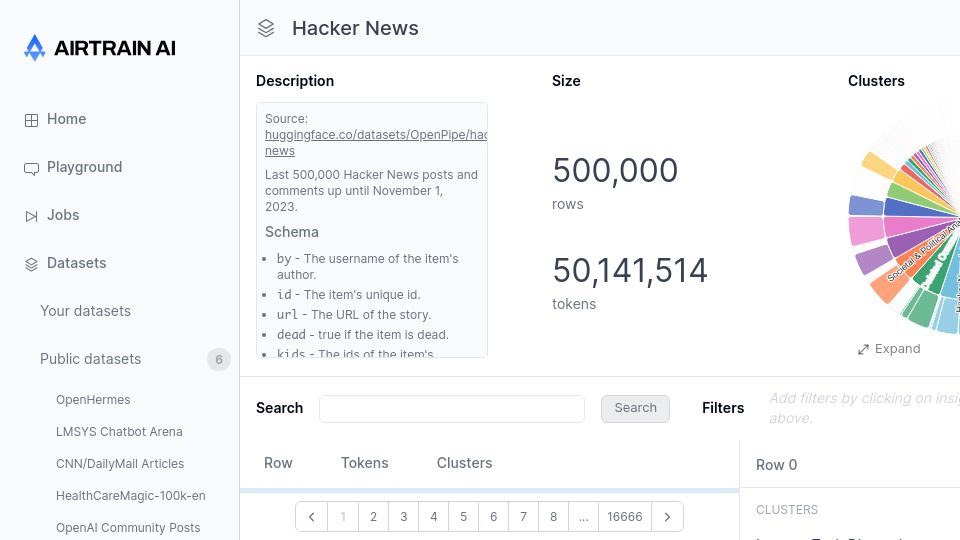Click the 50,141,514 tokens figure
Image resolution: width=960 pixels, height=540 pixels.
[x=630, y=271]
